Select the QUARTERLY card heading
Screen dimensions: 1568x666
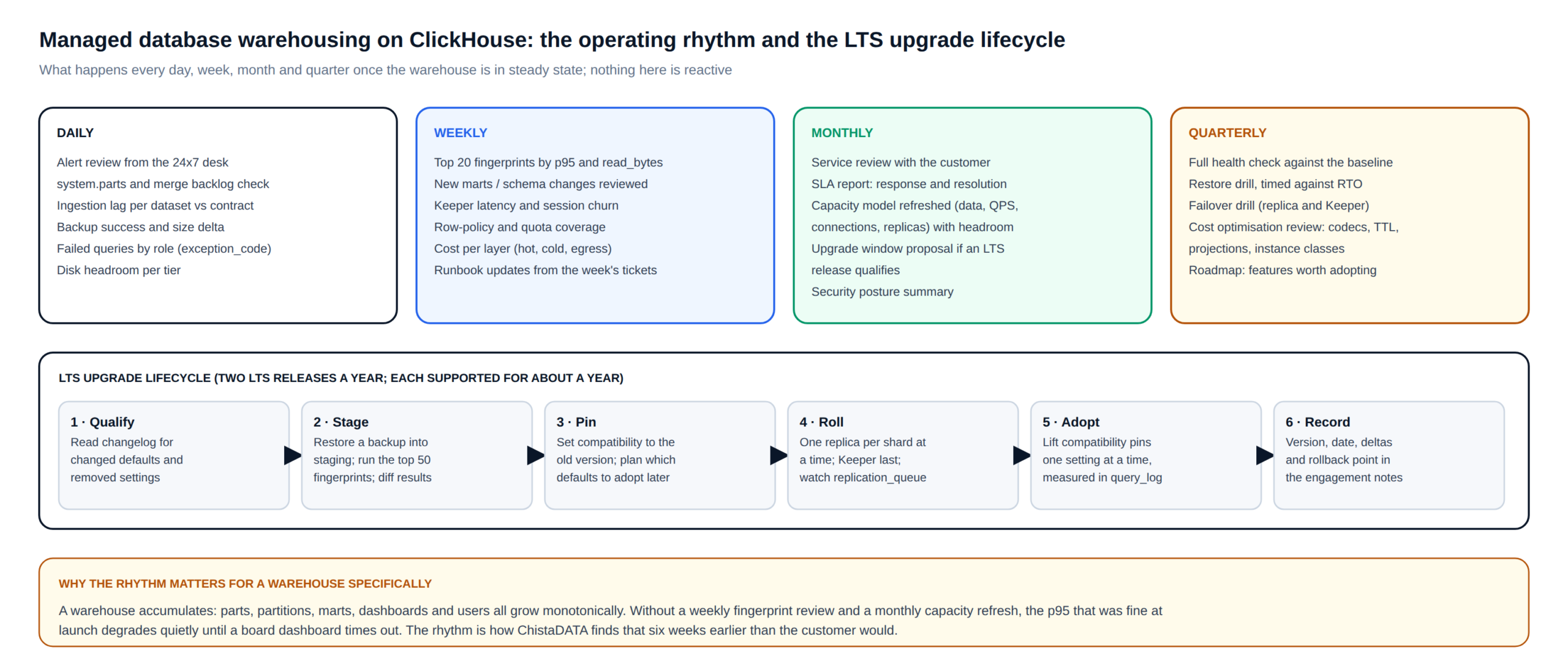pyautogui.click(x=1227, y=133)
